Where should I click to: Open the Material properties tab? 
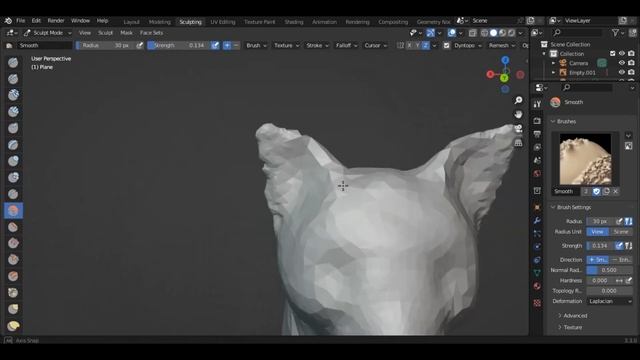(x=537, y=286)
